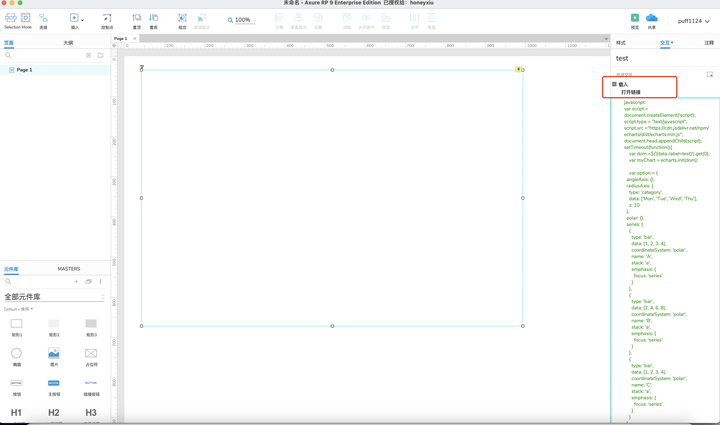Switch to the Pages (页面) tab
The height and width of the screenshot is (425, 720).
9,43
